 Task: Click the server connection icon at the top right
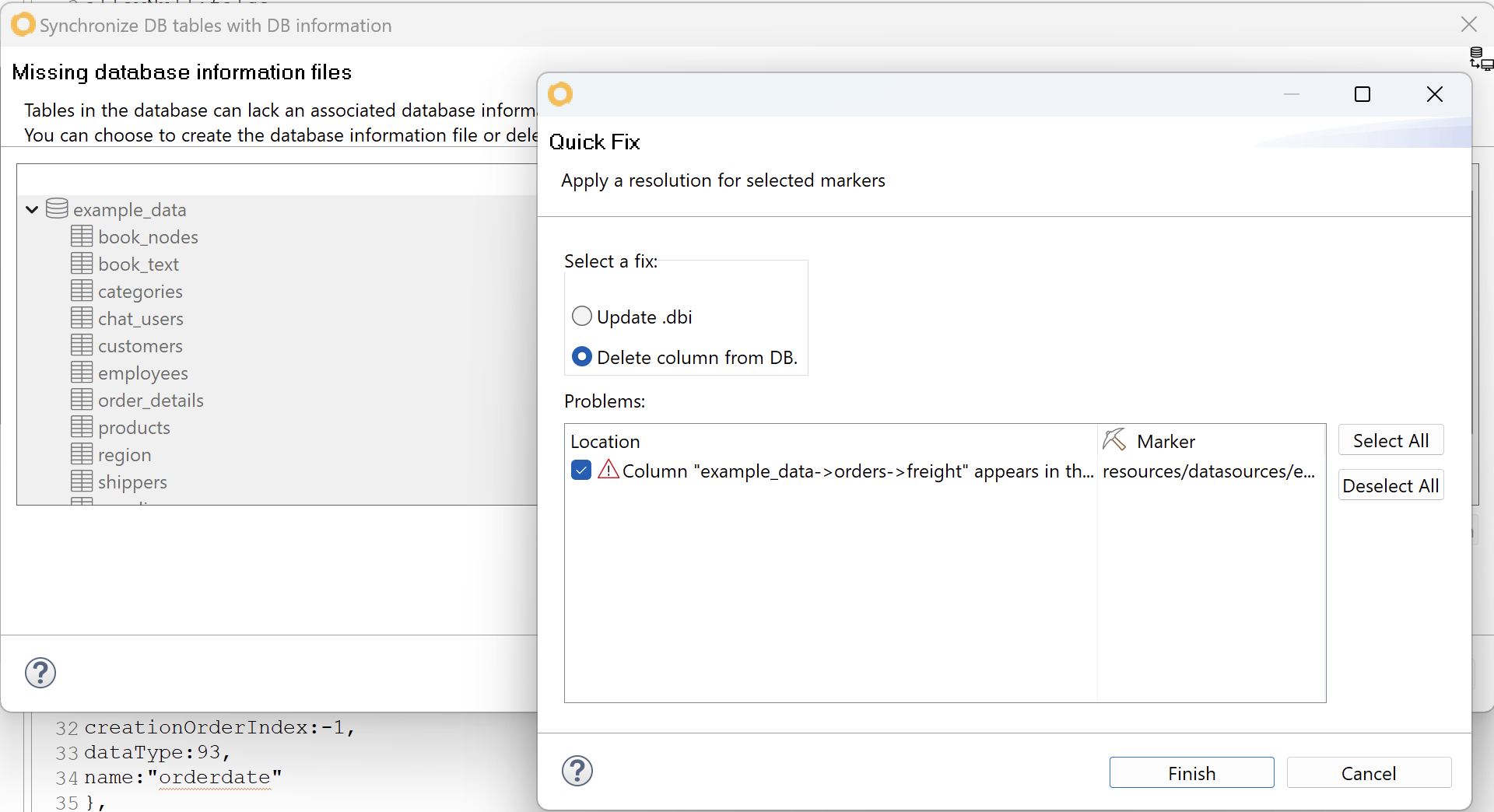tap(1481, 58)
